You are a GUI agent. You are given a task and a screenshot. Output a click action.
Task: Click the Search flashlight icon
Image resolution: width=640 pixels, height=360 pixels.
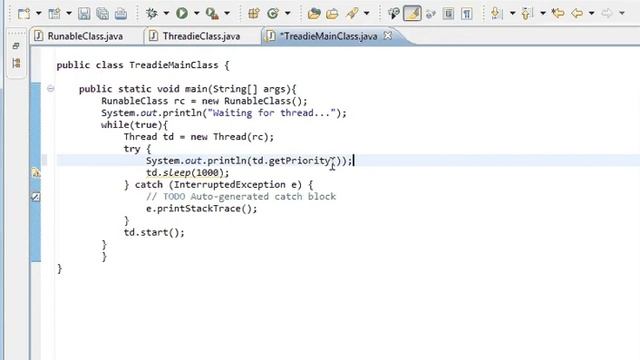(x=352, y=13)
